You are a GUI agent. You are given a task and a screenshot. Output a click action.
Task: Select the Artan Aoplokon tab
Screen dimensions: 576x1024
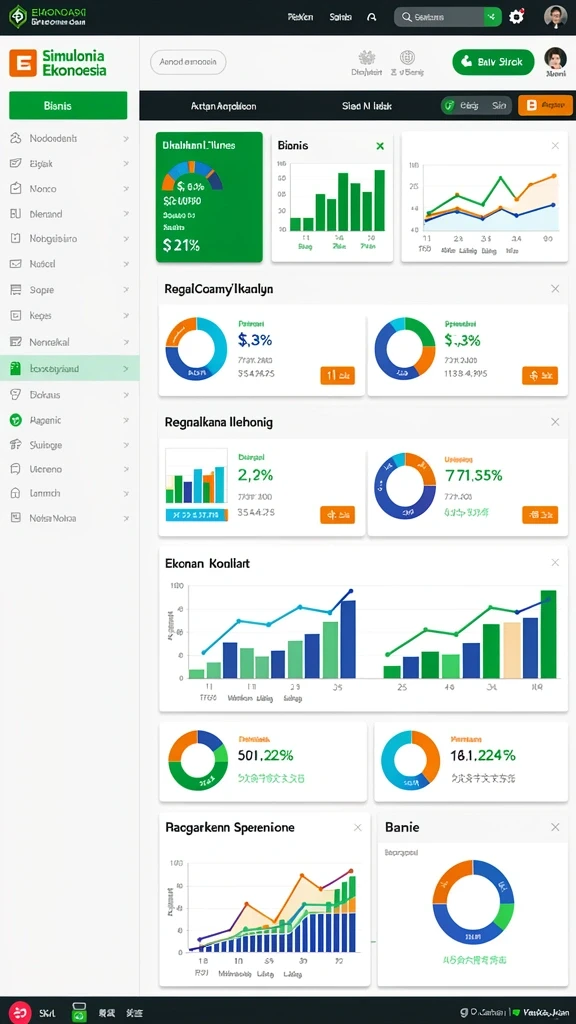223,105
